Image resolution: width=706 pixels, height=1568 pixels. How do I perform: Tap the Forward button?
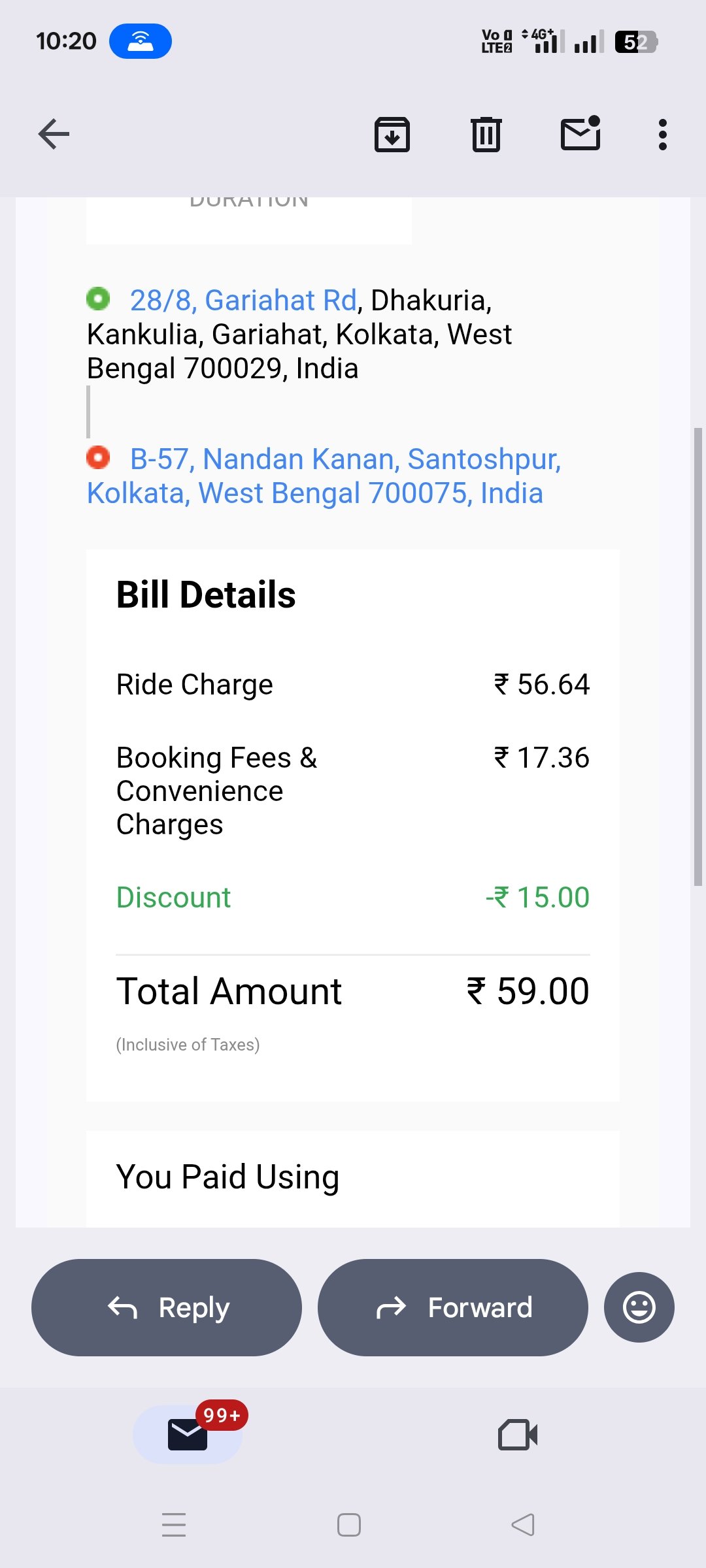point(453,1307)
